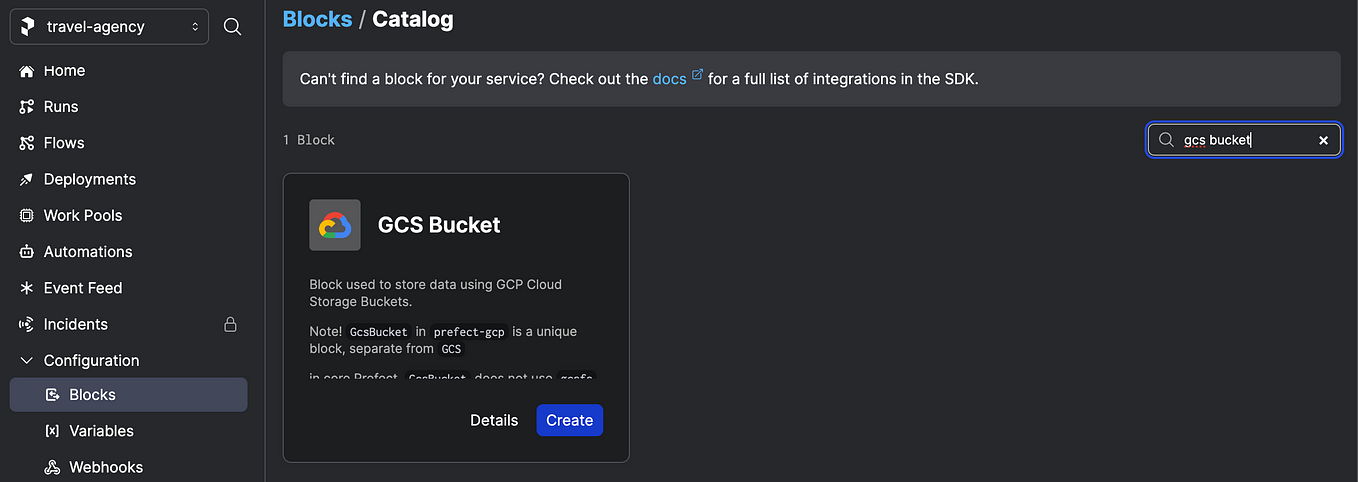Image resolution: width=1358 pixels, height=482 pixels.
Task: Click the Google Cloud block logo
Action: coord(335,225)
